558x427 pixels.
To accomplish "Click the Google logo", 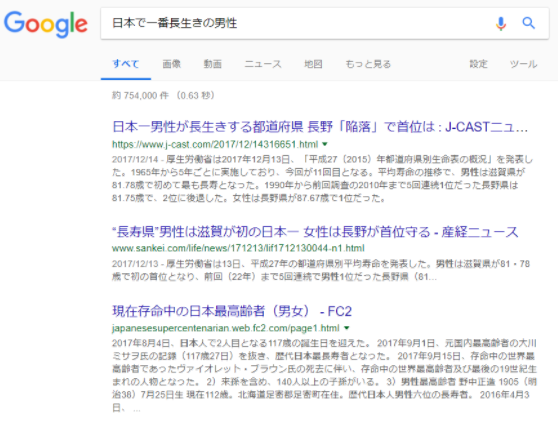I will [46, 24].
